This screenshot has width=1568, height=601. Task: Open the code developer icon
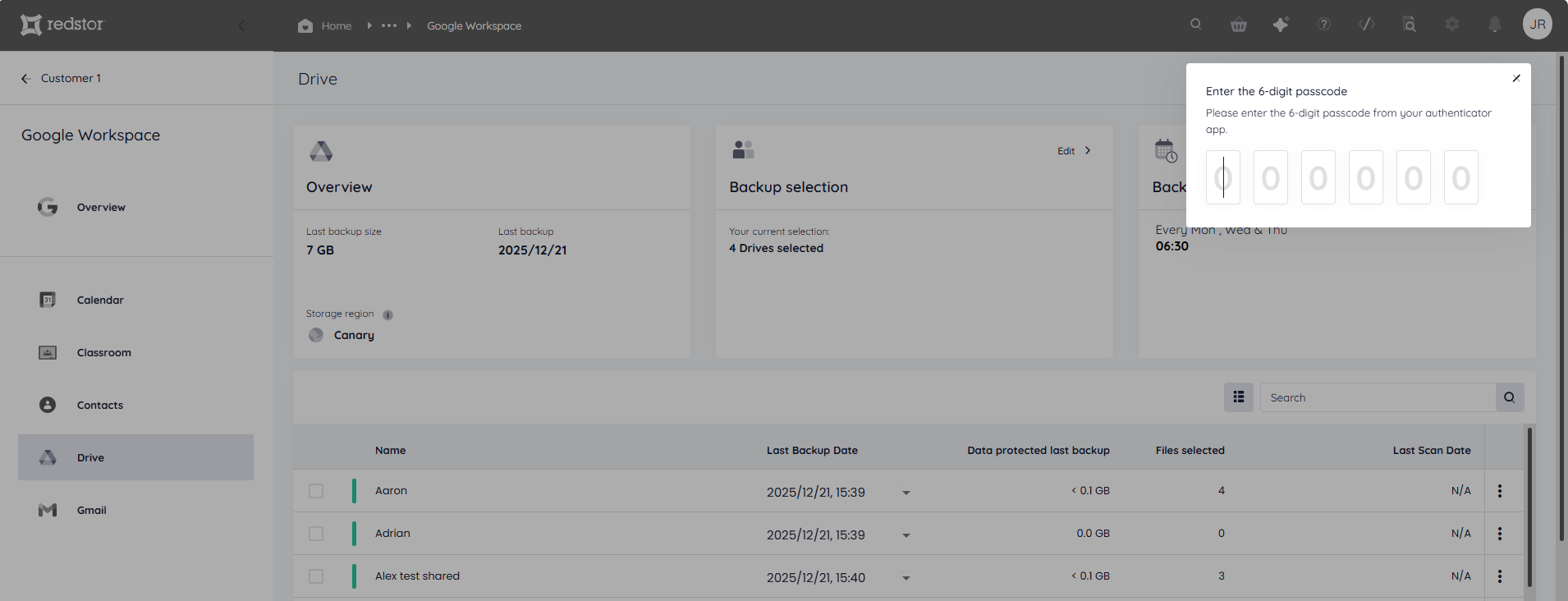[x=1367, y=25]
